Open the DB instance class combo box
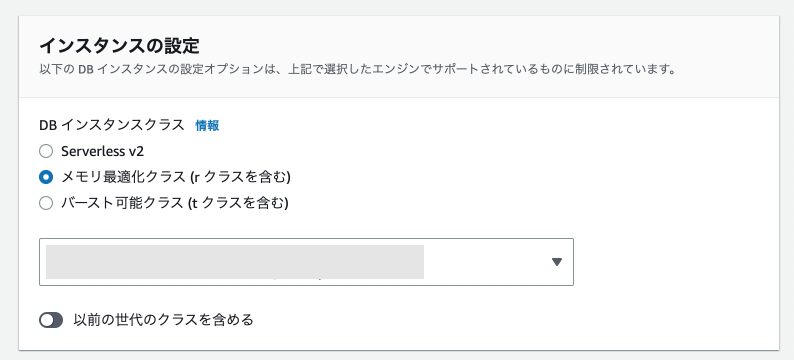 pyautogui.click(x=306, y=262)
